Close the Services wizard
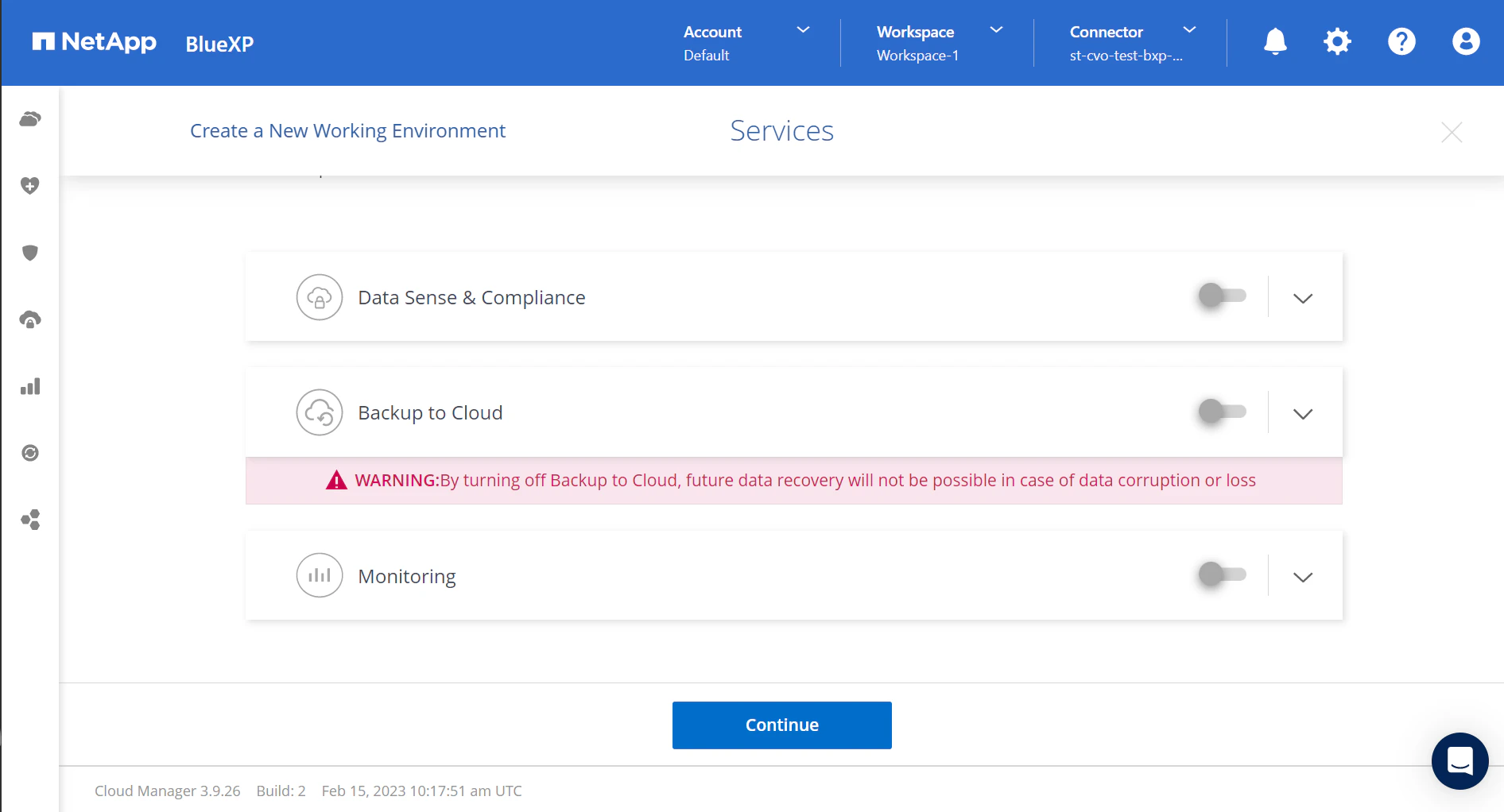This screenshot has width=1504, height=812. (x=1452, y=132)
